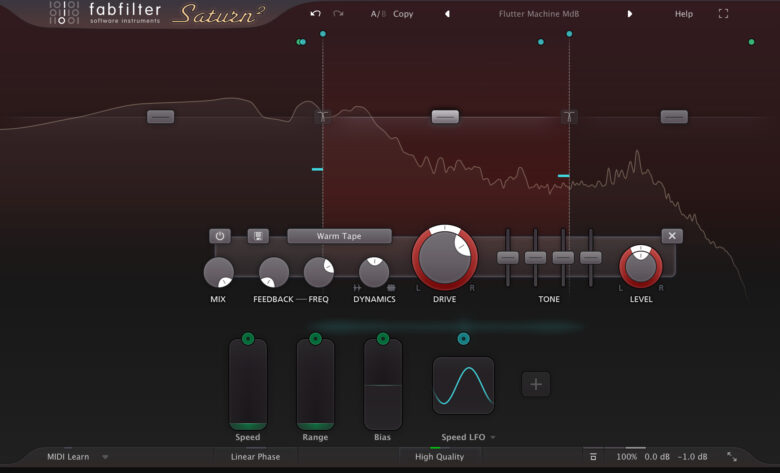The image size is (780, 473).
Task: Toggle the band power button
Action: pyautogui.click(x=220, y=236)
